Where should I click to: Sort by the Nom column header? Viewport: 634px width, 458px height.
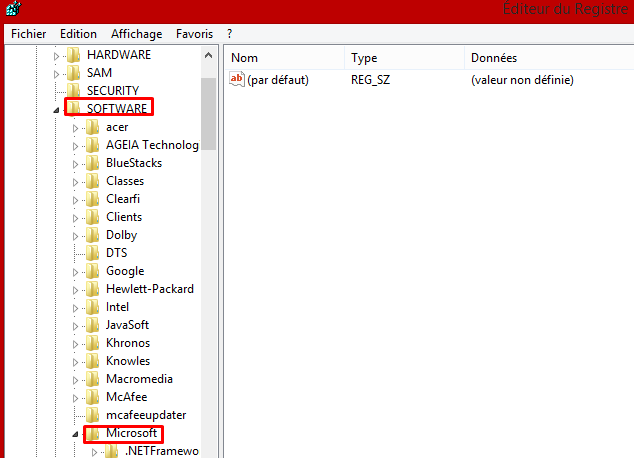point(284,58)
